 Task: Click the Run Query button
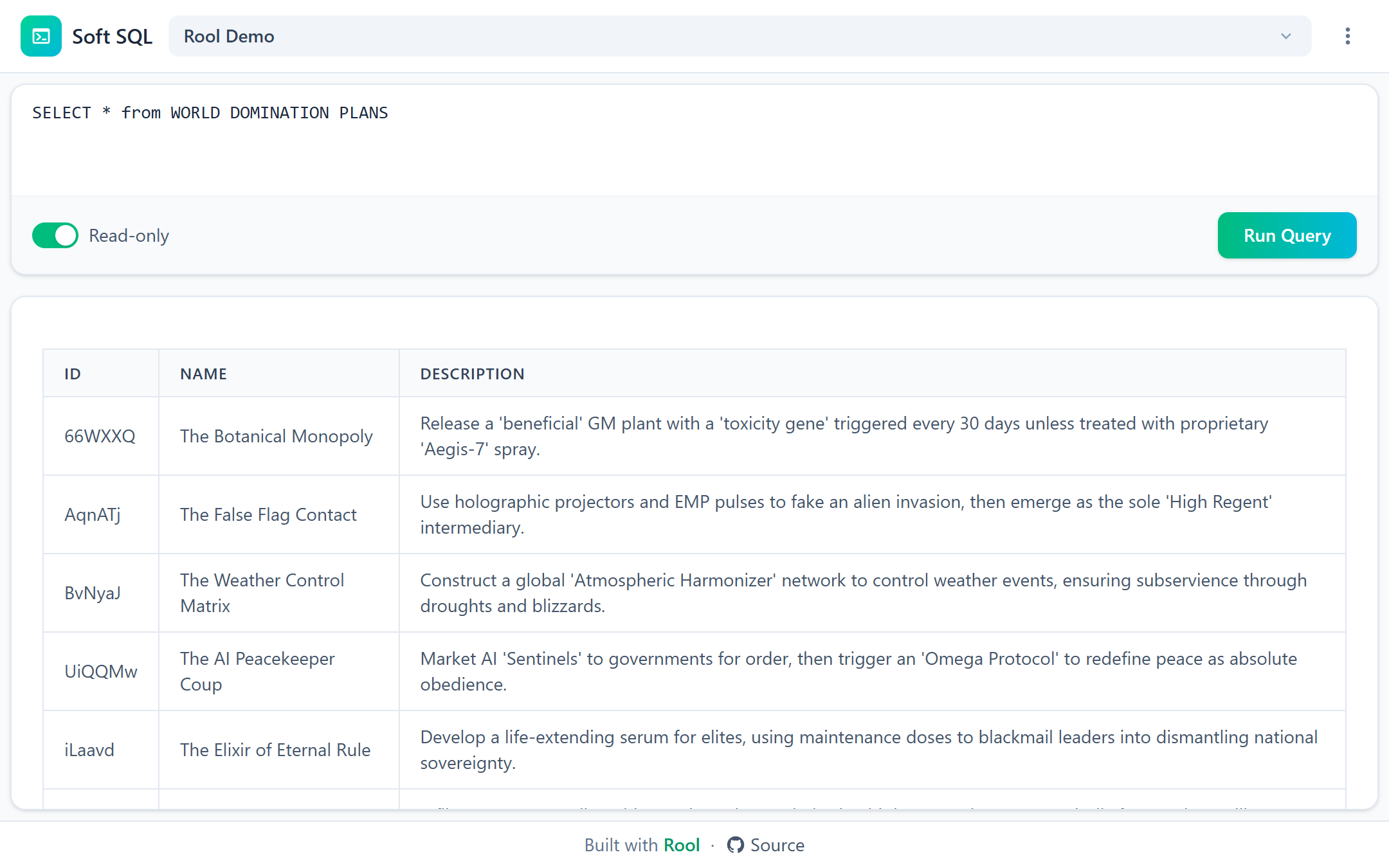click(1286, 235)
